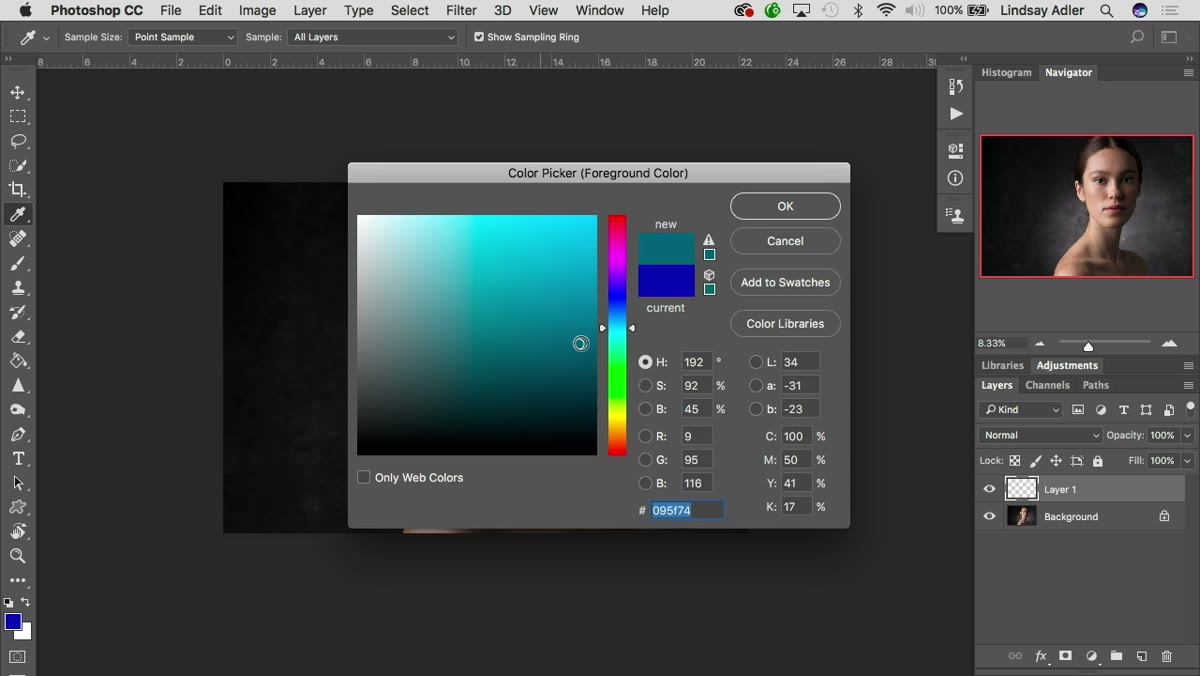Image resolution: width=1200 pixels, height=676 pixels.
Task: Open the Properties info panel icon
Action: [955, 178]
